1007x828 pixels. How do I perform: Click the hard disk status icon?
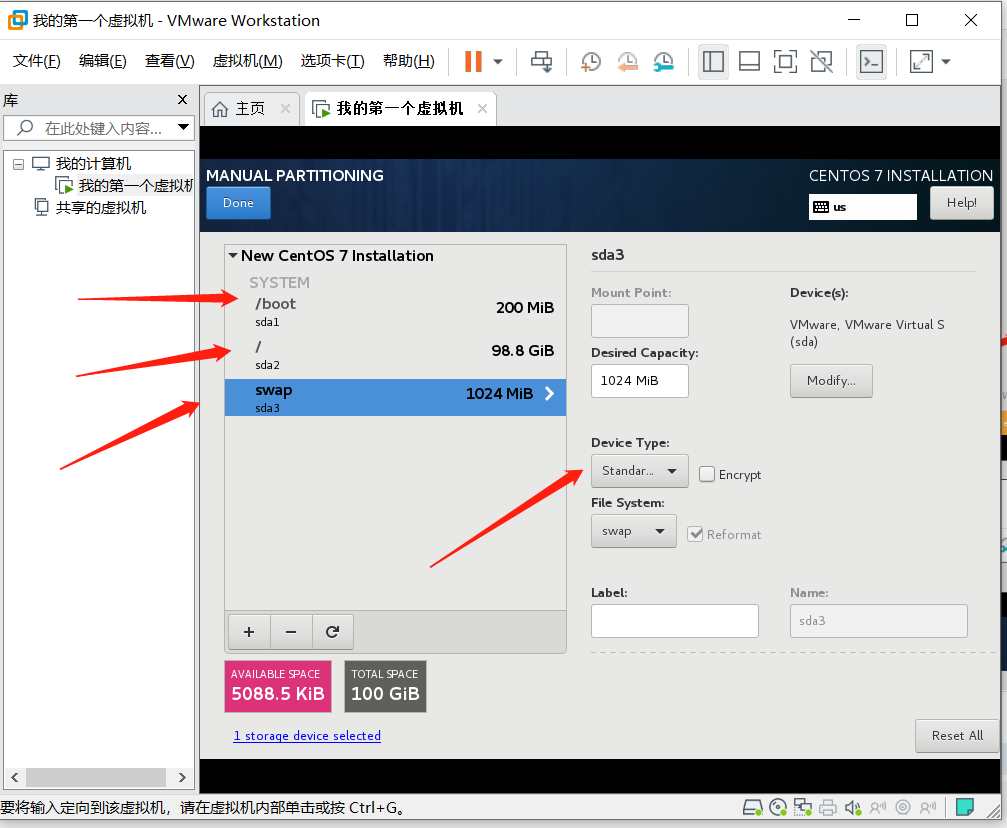(x=753, y=807)
